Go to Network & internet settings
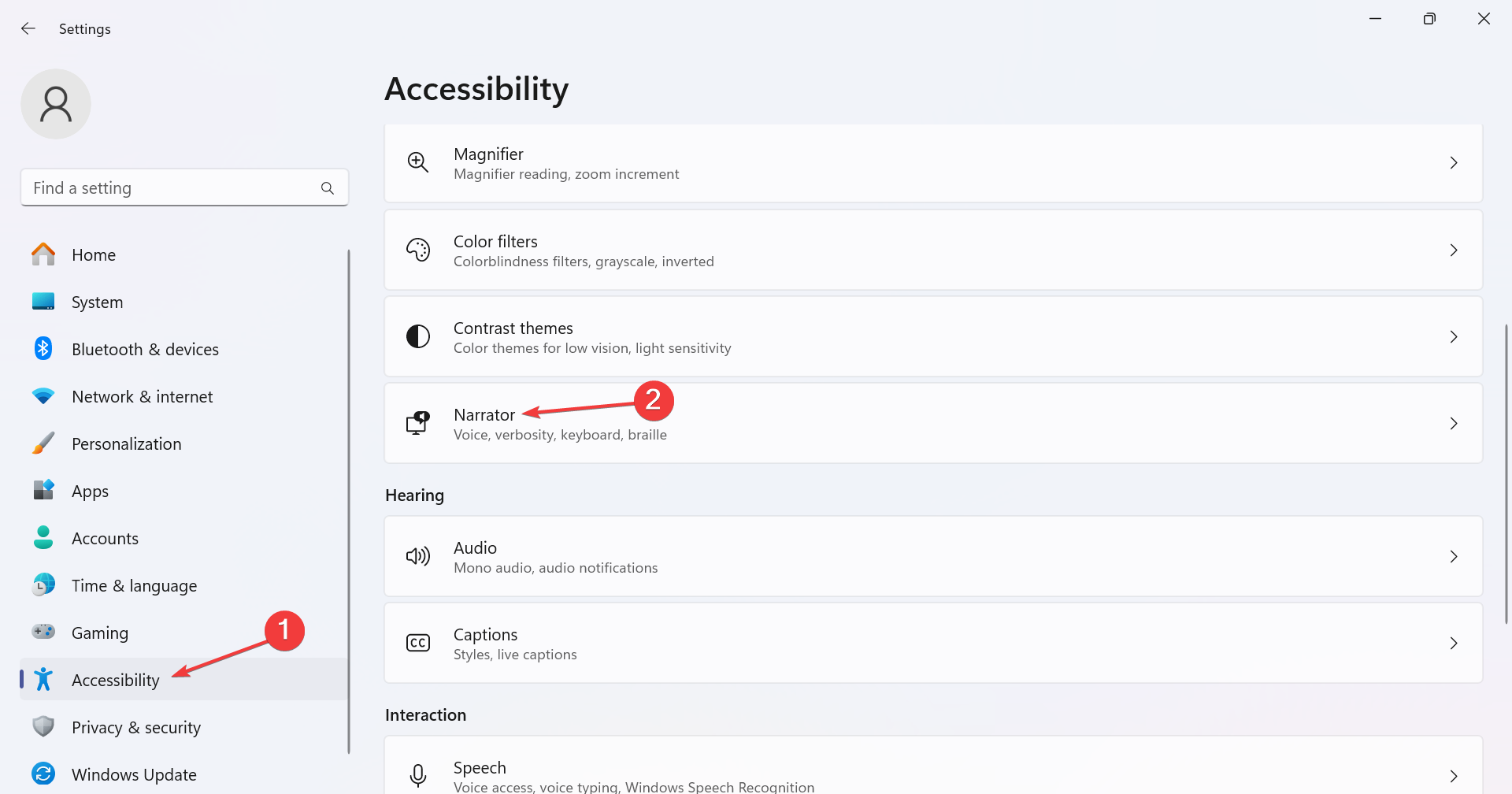Viewport: 1512px width, 794px height. point(142,397)
